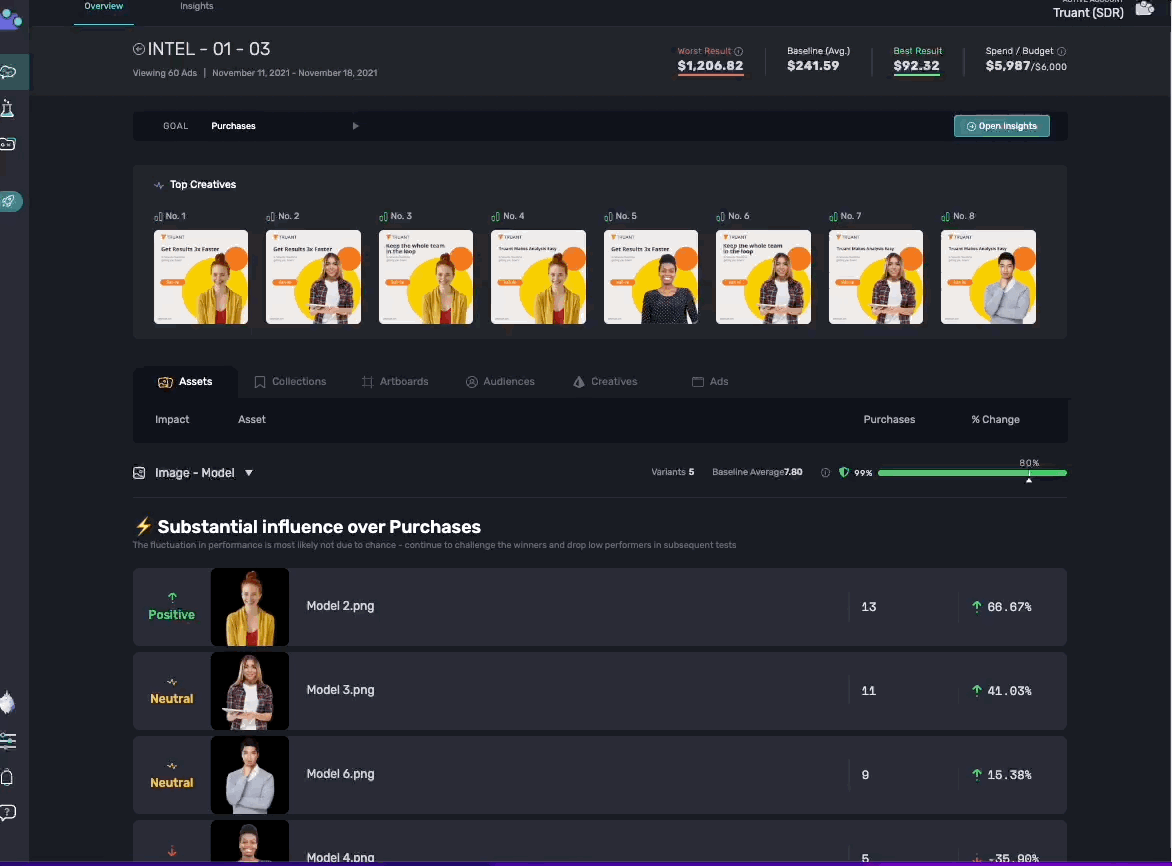Open the Collections tab
Screen dimensions: 1172x866
[x=290, y=382]
